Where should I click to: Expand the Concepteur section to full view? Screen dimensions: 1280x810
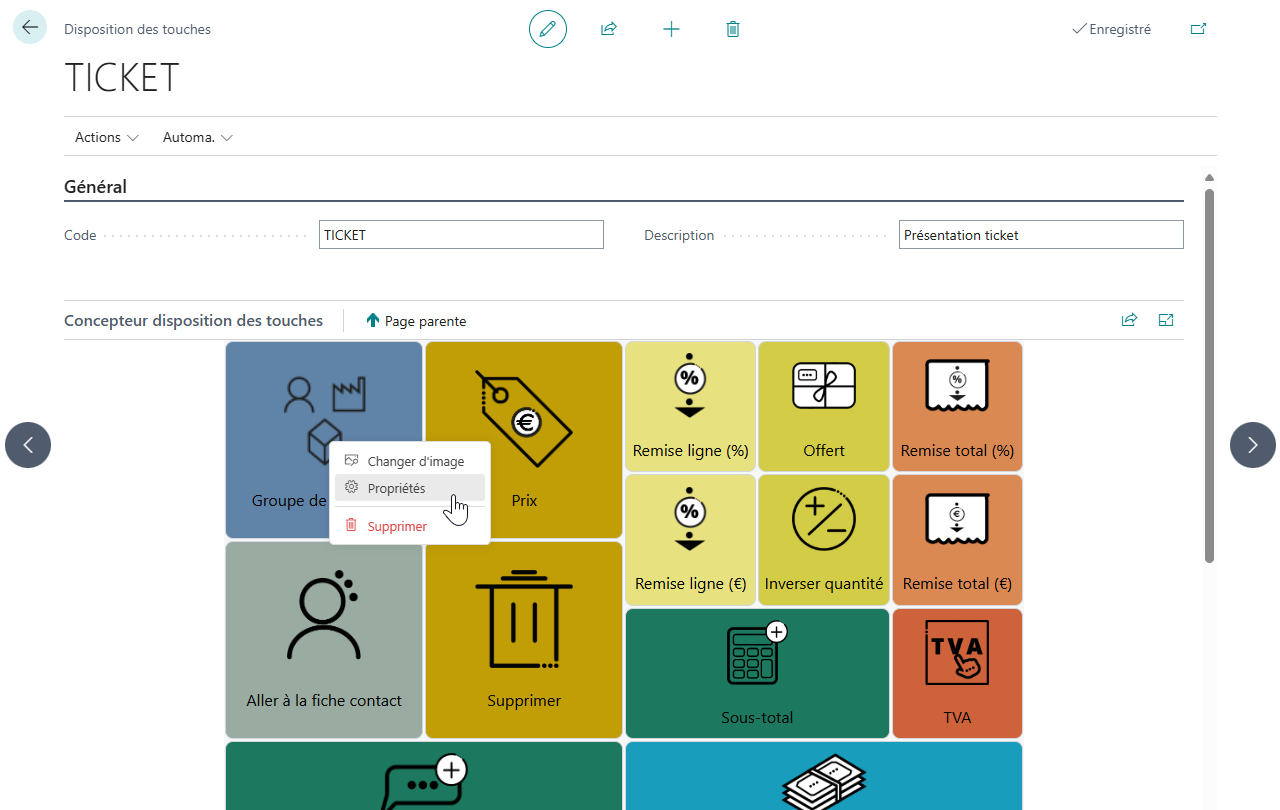point(1166,320)
